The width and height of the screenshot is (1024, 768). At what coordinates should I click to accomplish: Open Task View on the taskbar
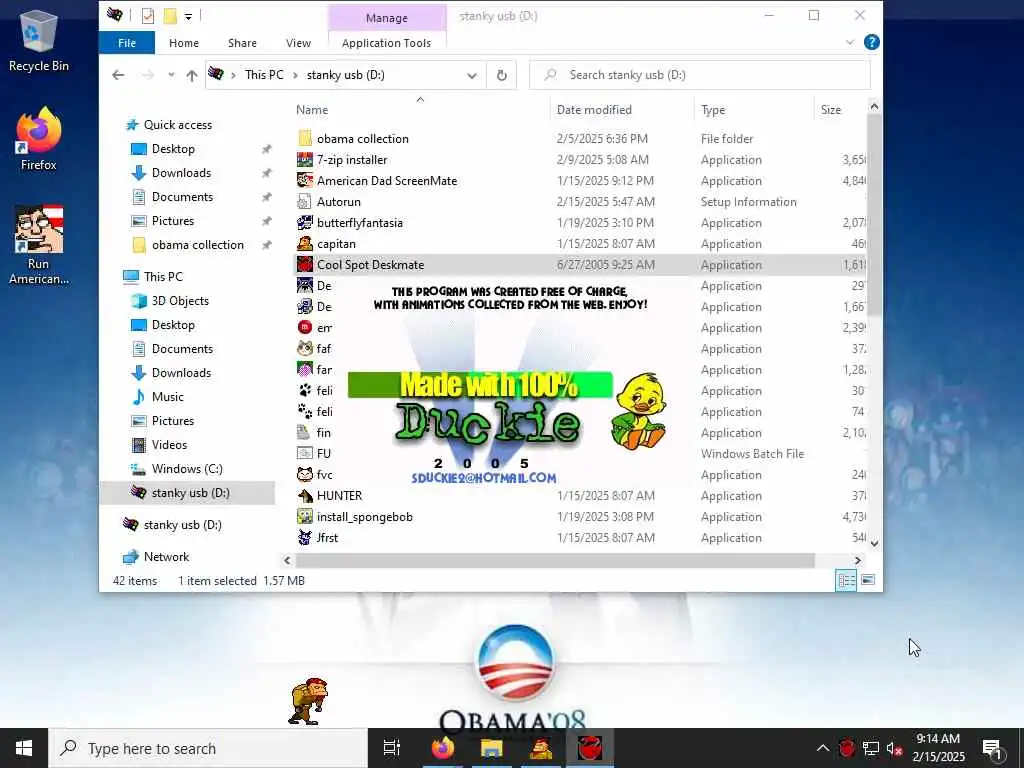click(392, 748)
